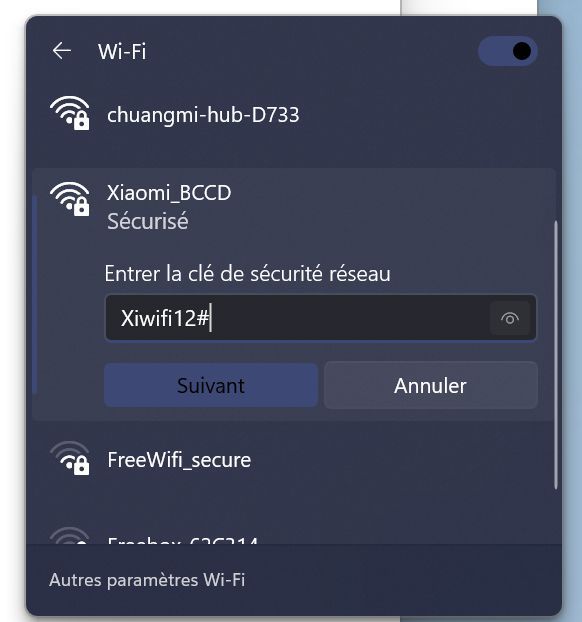Go back using the arrow icon
Viewport: 582px width, 622px height.
tap(62, 51)
